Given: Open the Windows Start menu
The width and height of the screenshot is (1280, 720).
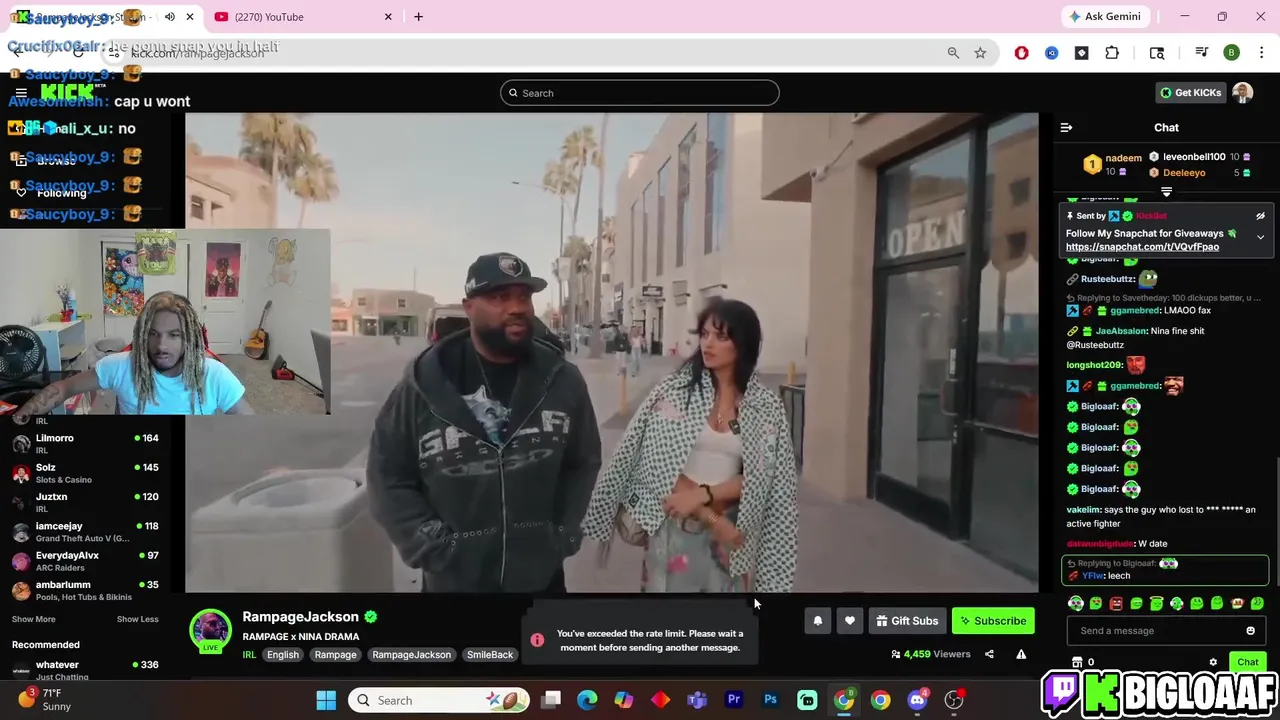Looking at the screenshot, I should 326,700.
